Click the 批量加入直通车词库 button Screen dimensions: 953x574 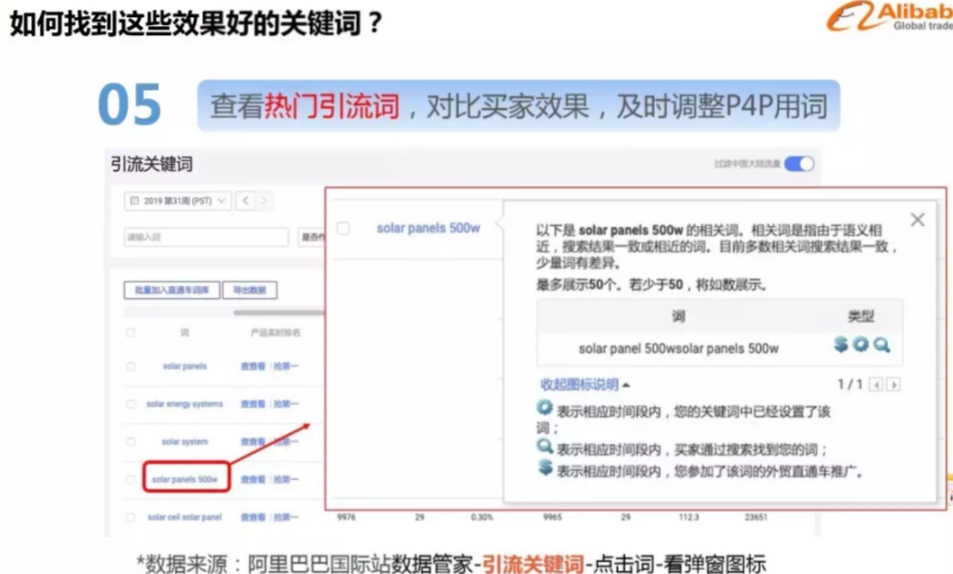tap(169, 291)
